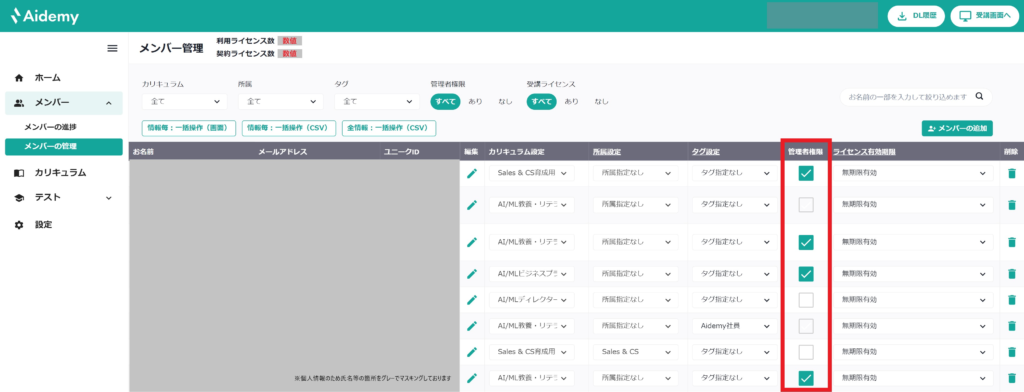
Task: Click the search magnifier icon
Action: (x=979, y=97)
